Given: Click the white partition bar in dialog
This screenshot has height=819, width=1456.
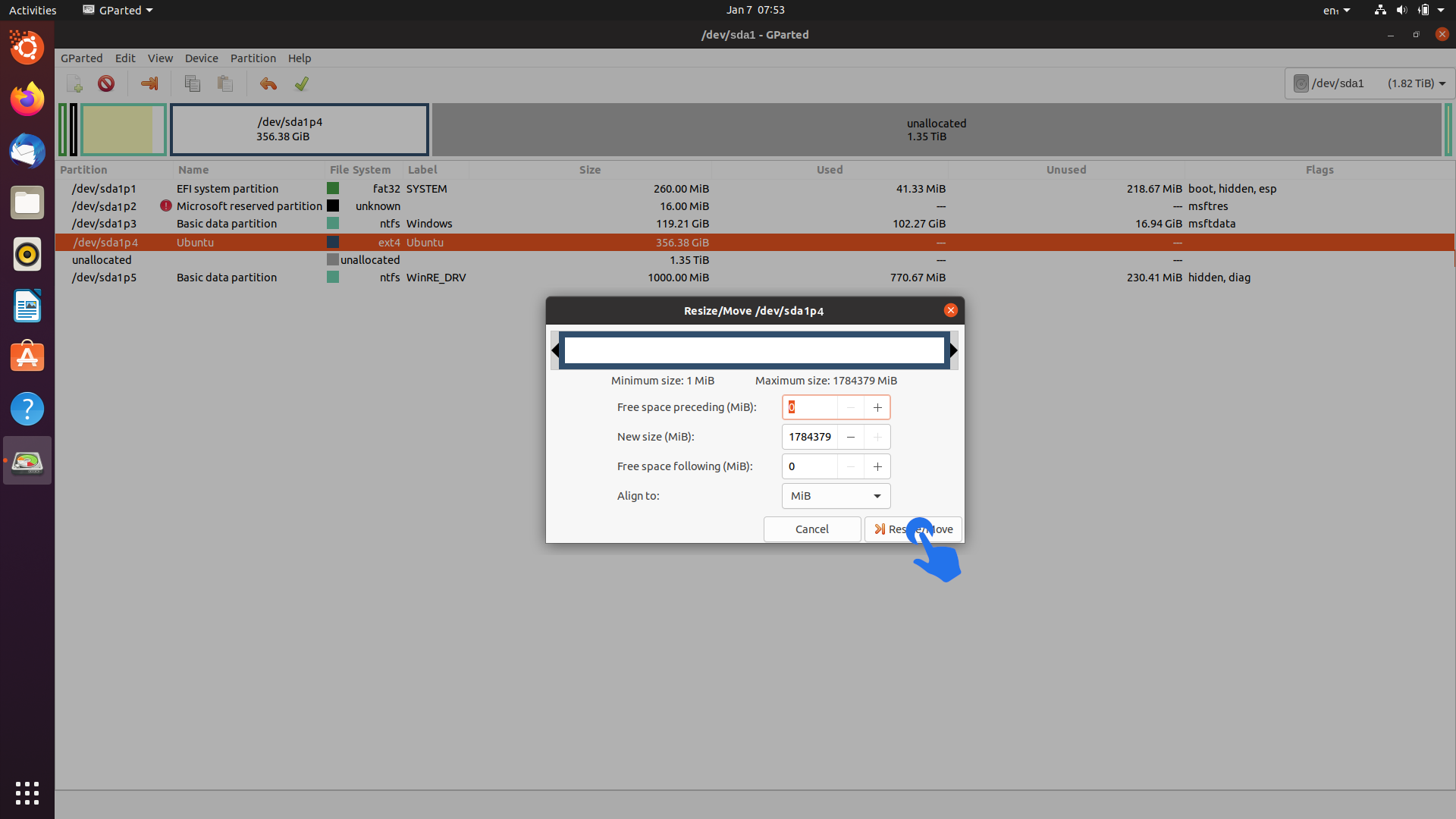Looking at the screenshot, I should 755,350.
